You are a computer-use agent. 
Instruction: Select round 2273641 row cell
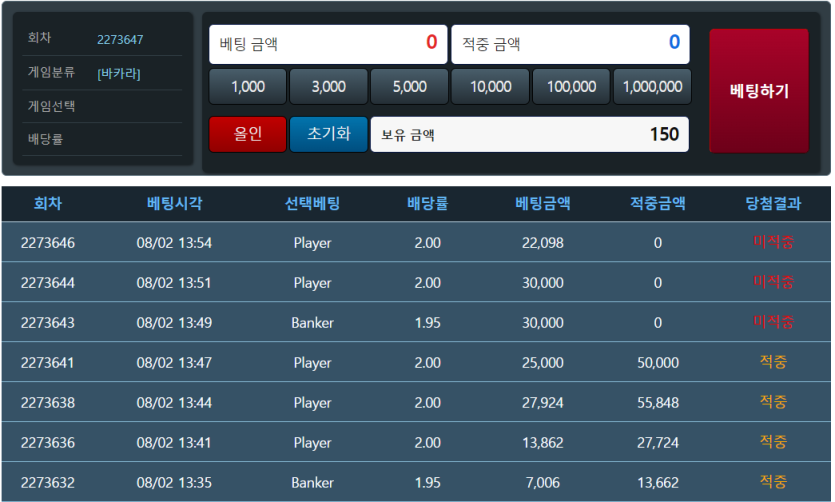click(48, 363)
